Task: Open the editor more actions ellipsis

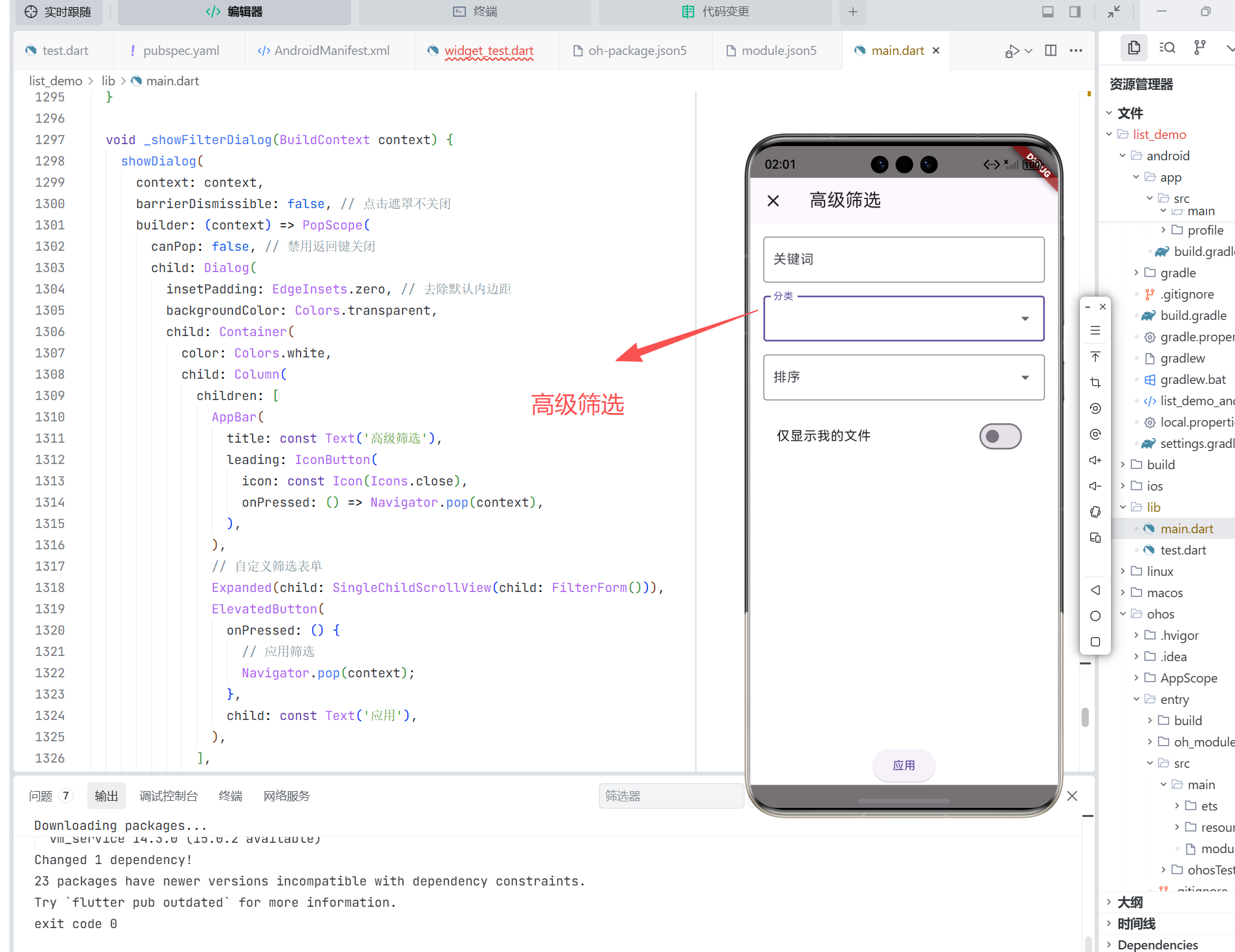Action: coord(1076,50)
